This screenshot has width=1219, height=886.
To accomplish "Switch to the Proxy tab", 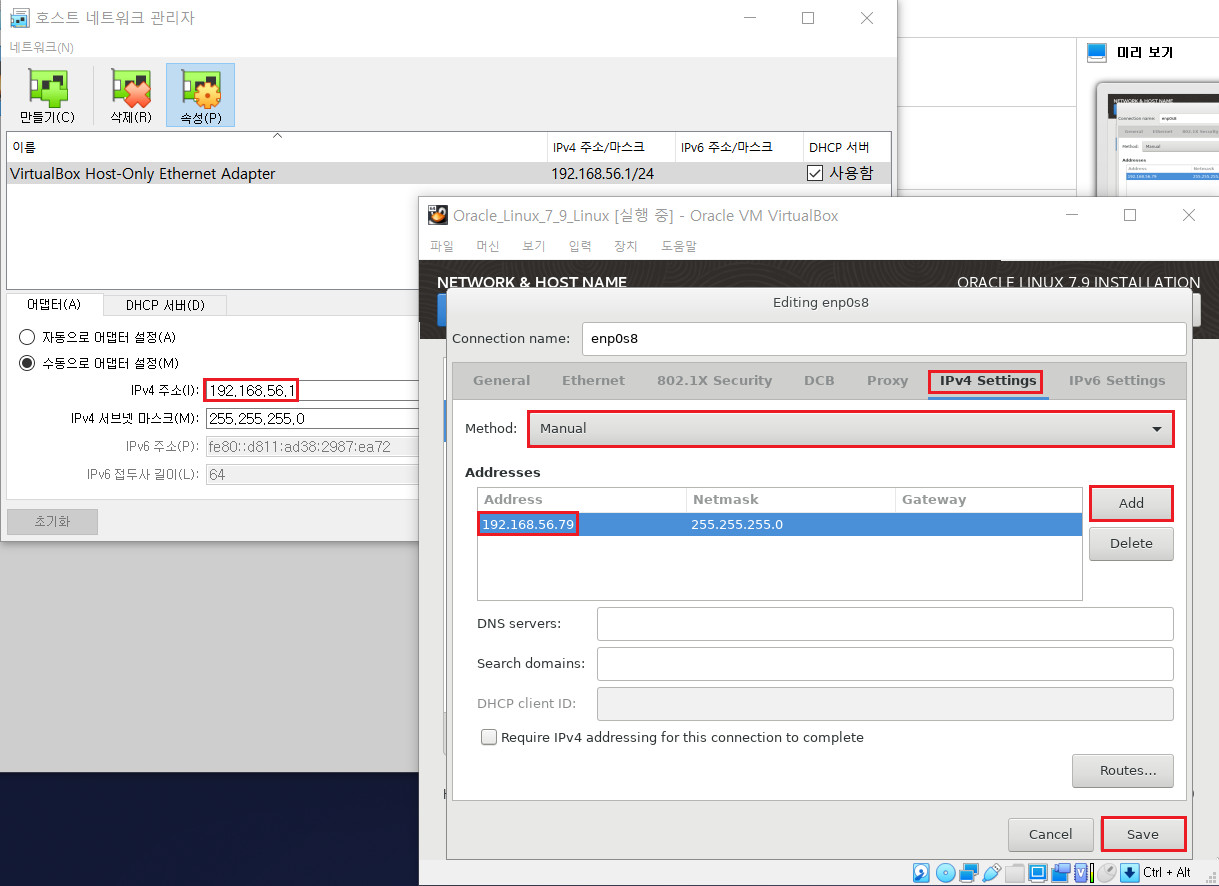I will (x=887, y=381).
